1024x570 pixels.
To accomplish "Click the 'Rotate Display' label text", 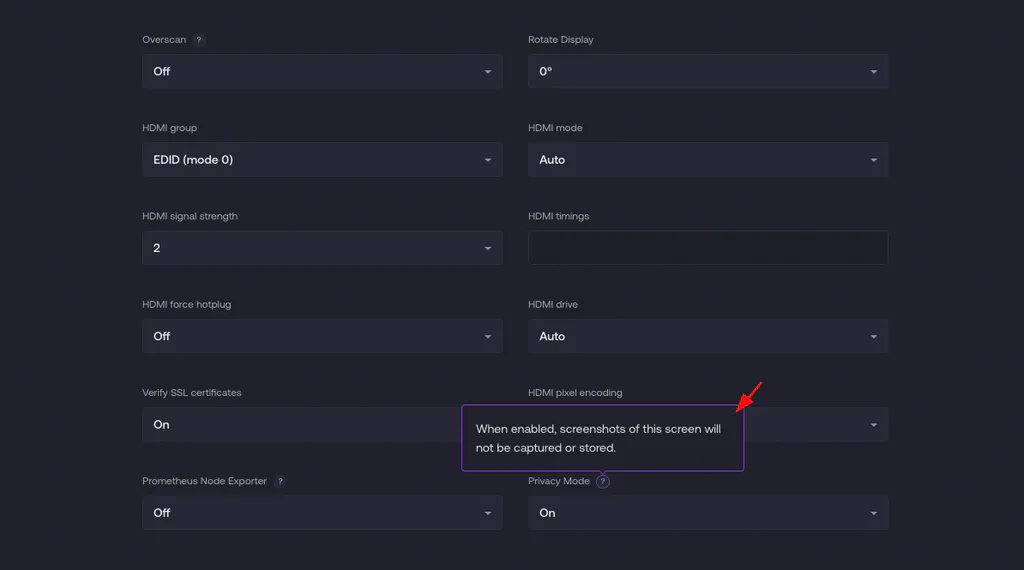I will 560,40.
